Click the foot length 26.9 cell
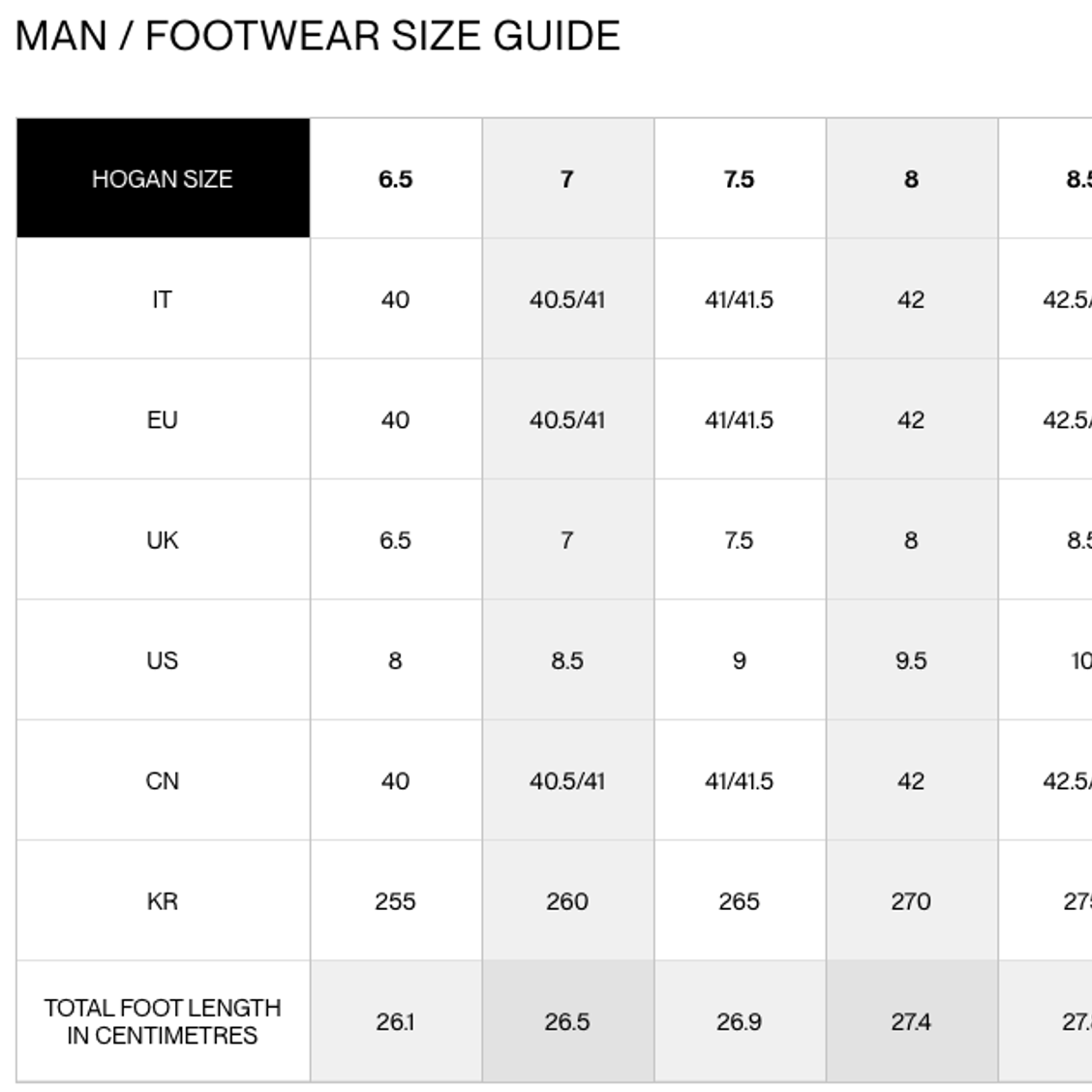Image resolution: width=1092 pixels, height=1092 pixels. [740, 1021]
